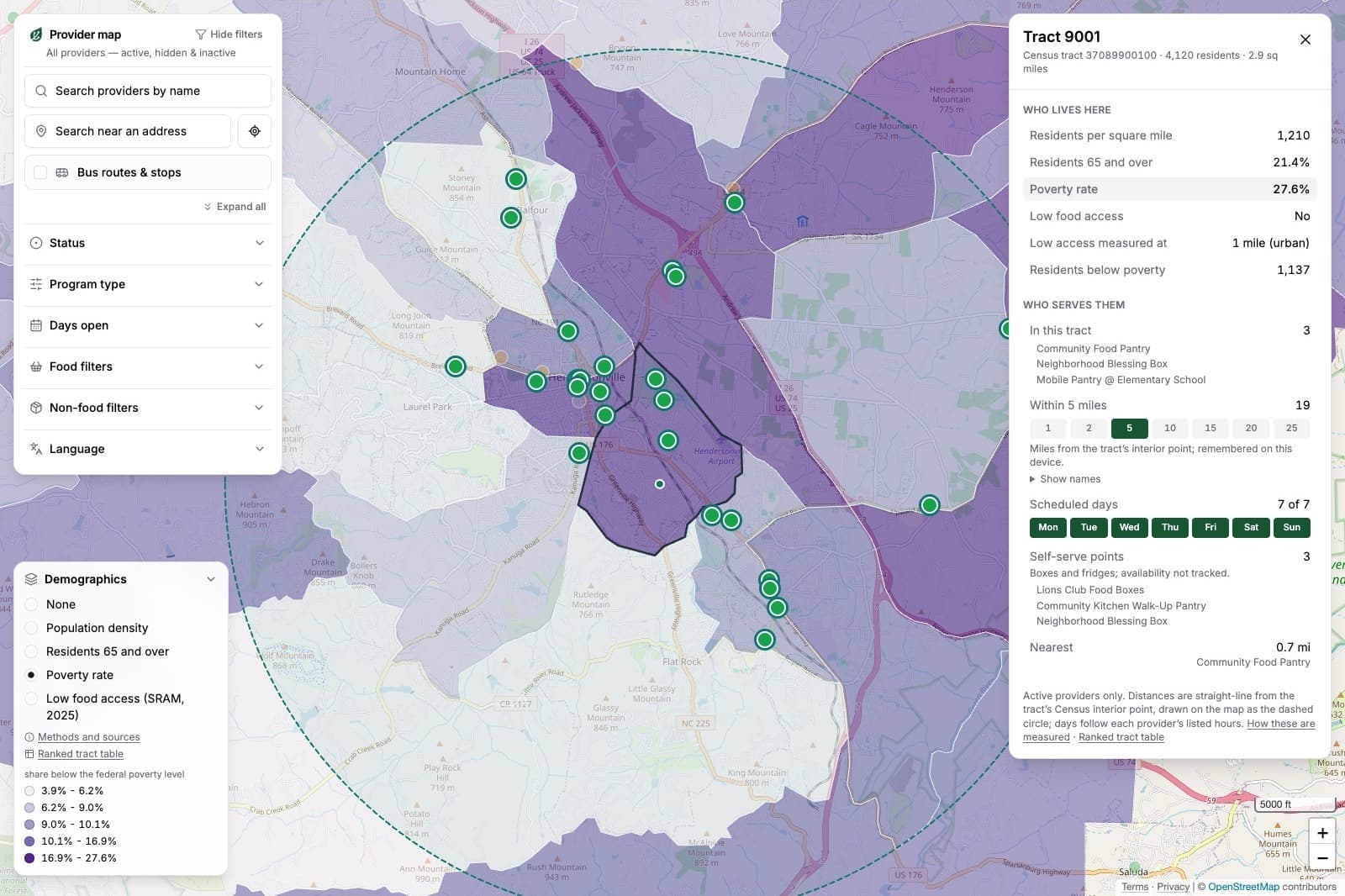This screenshot has height=896, width=1345.
Task: Click the search magnifier icon
Action: pos(41,91)
